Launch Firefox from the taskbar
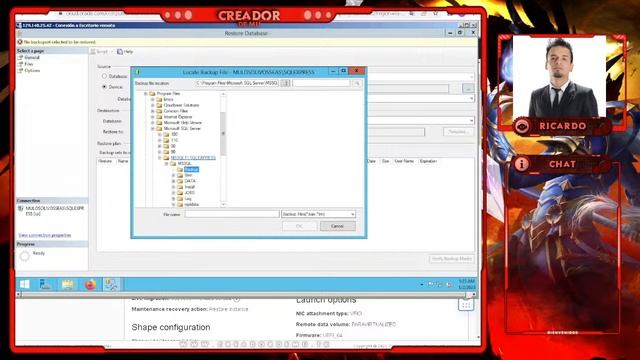Screen dimensions: 640x360 pyautogui.click(x=90, y=284)
